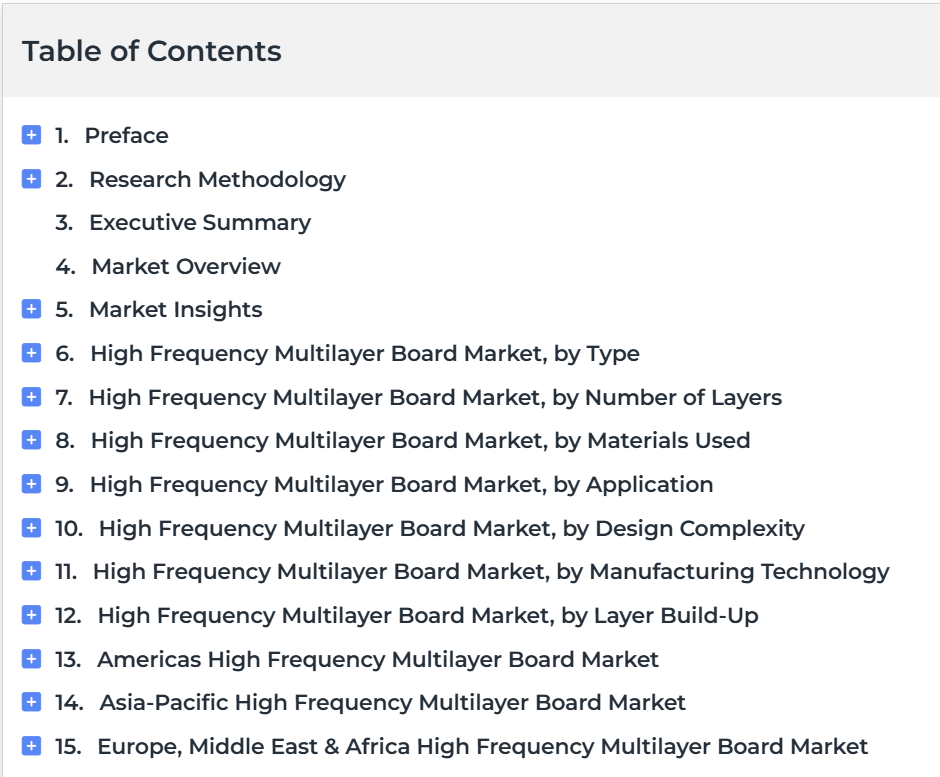Select the Research Methodology entry text

coord(217,179)
